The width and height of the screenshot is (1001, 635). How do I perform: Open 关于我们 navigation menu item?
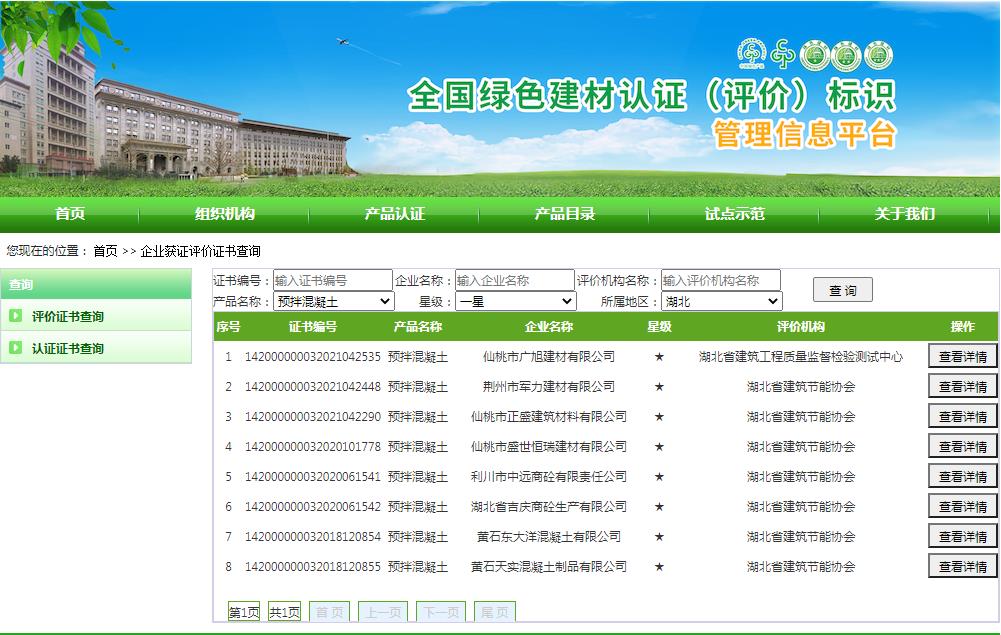click(x=904, y=214)
